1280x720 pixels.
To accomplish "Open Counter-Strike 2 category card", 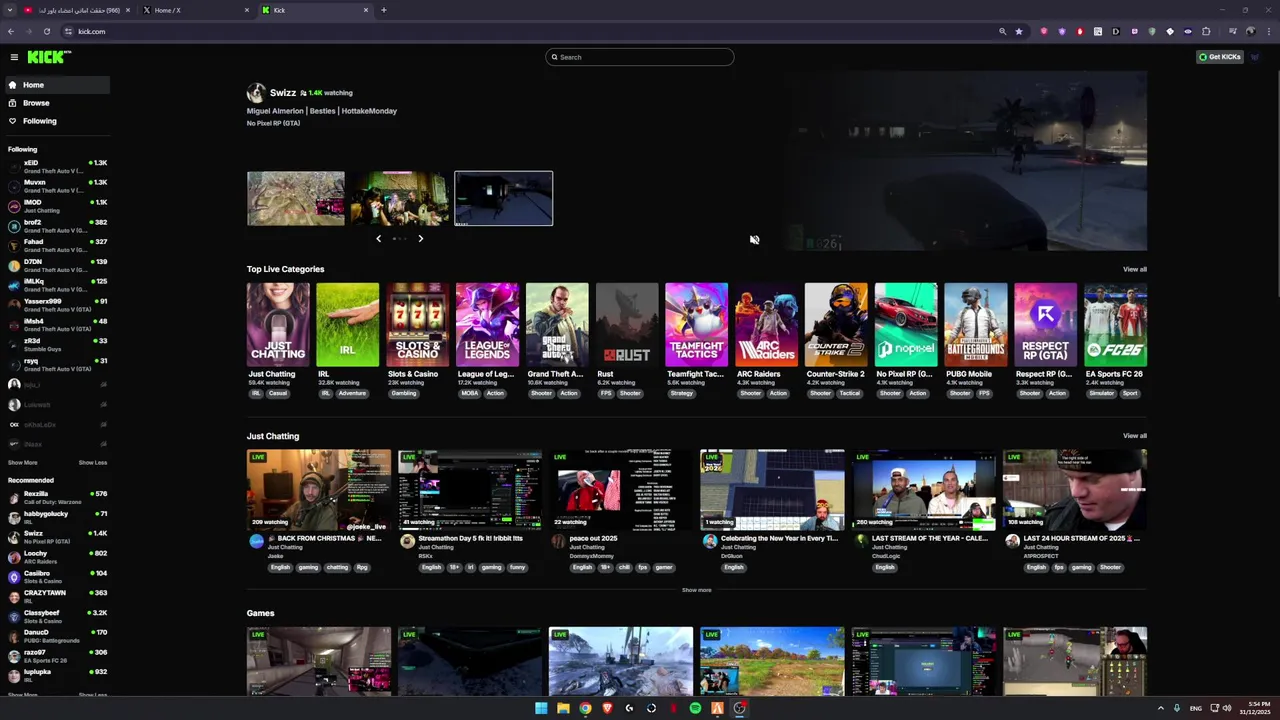I will click(x=836, y=325).
